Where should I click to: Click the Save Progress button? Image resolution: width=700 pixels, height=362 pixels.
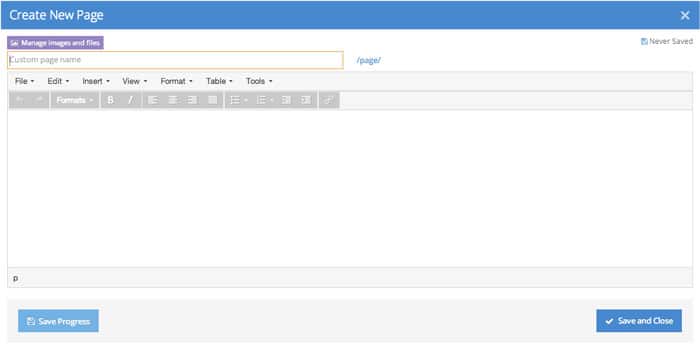point(58,321)
